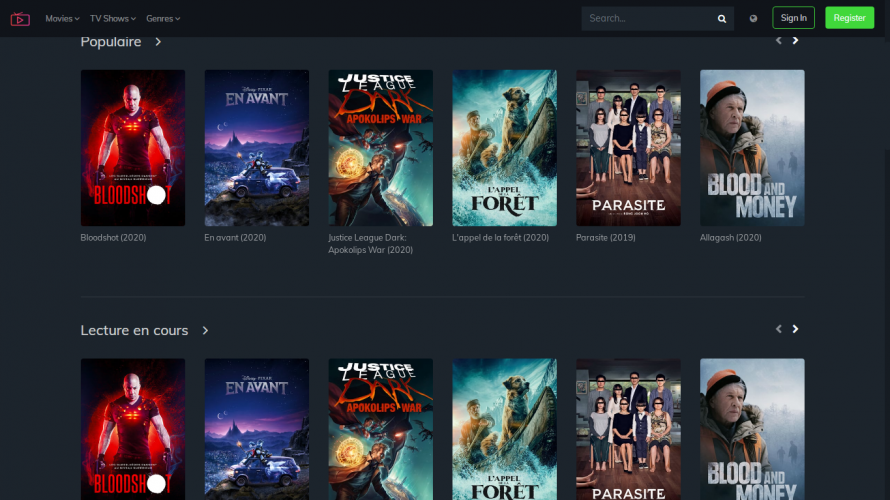Click the chevron next to Populaire

pyautogui.click(x=158, y=42)
